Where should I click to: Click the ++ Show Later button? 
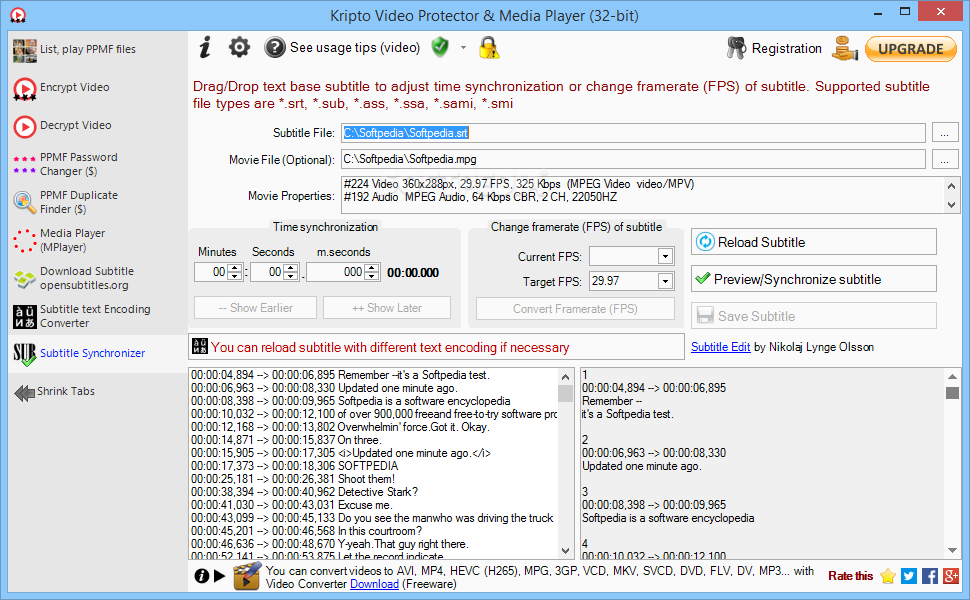(387, 308)
